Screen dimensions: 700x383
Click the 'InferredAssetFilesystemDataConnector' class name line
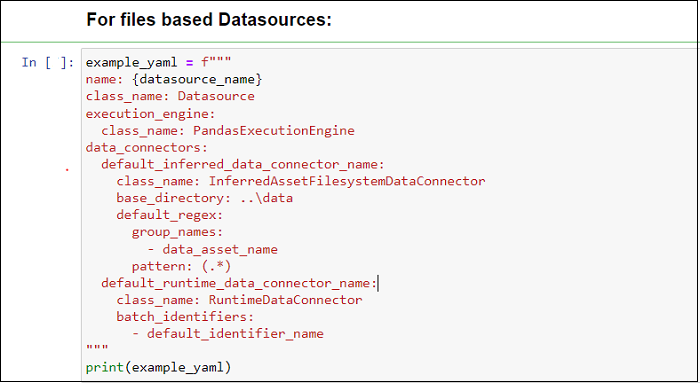click(x=301, y=181)
